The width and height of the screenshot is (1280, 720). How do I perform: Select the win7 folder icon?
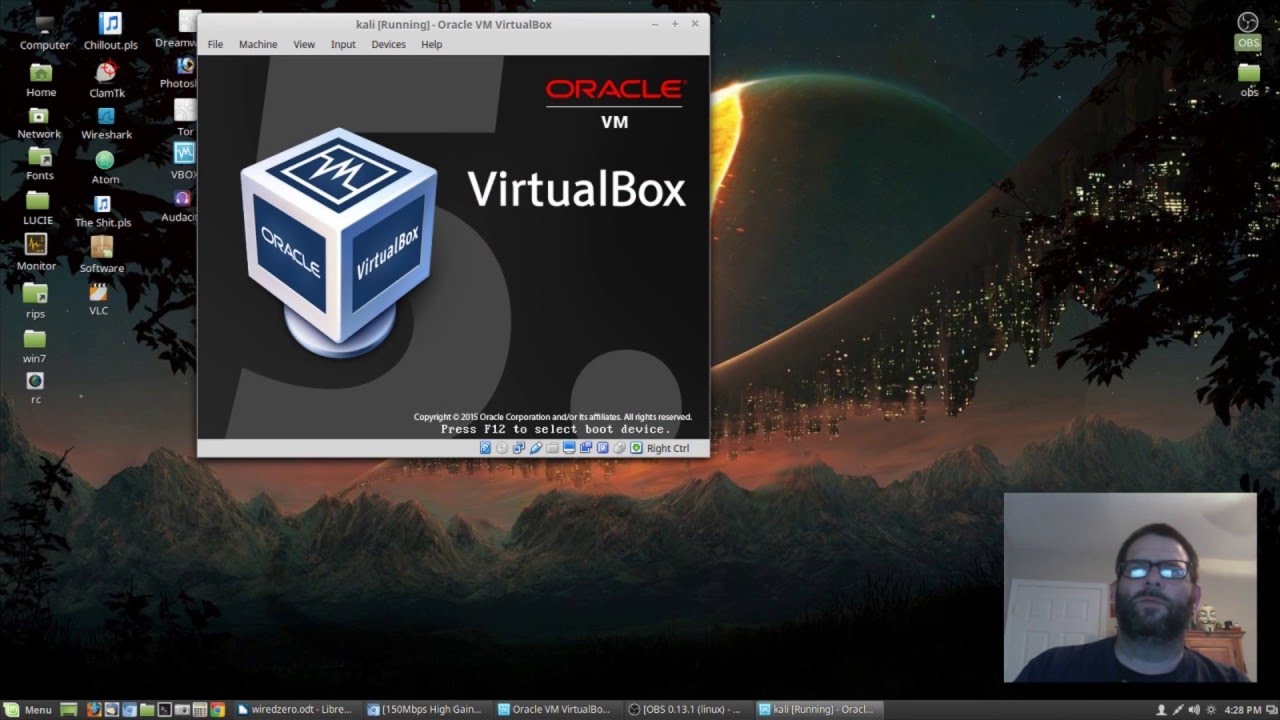(35, 345)
